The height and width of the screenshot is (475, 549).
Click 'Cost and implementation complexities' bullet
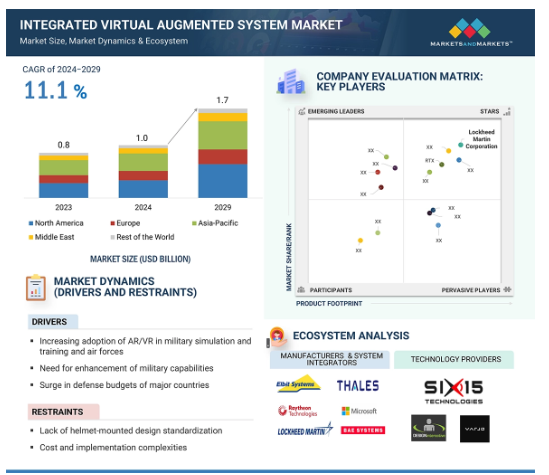click(113, 447)
